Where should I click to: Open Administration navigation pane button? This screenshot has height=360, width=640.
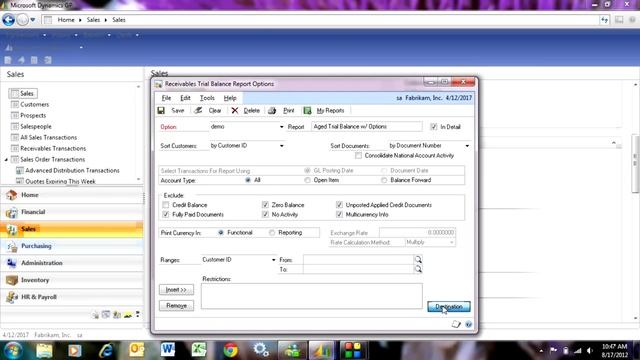point(72,263)
